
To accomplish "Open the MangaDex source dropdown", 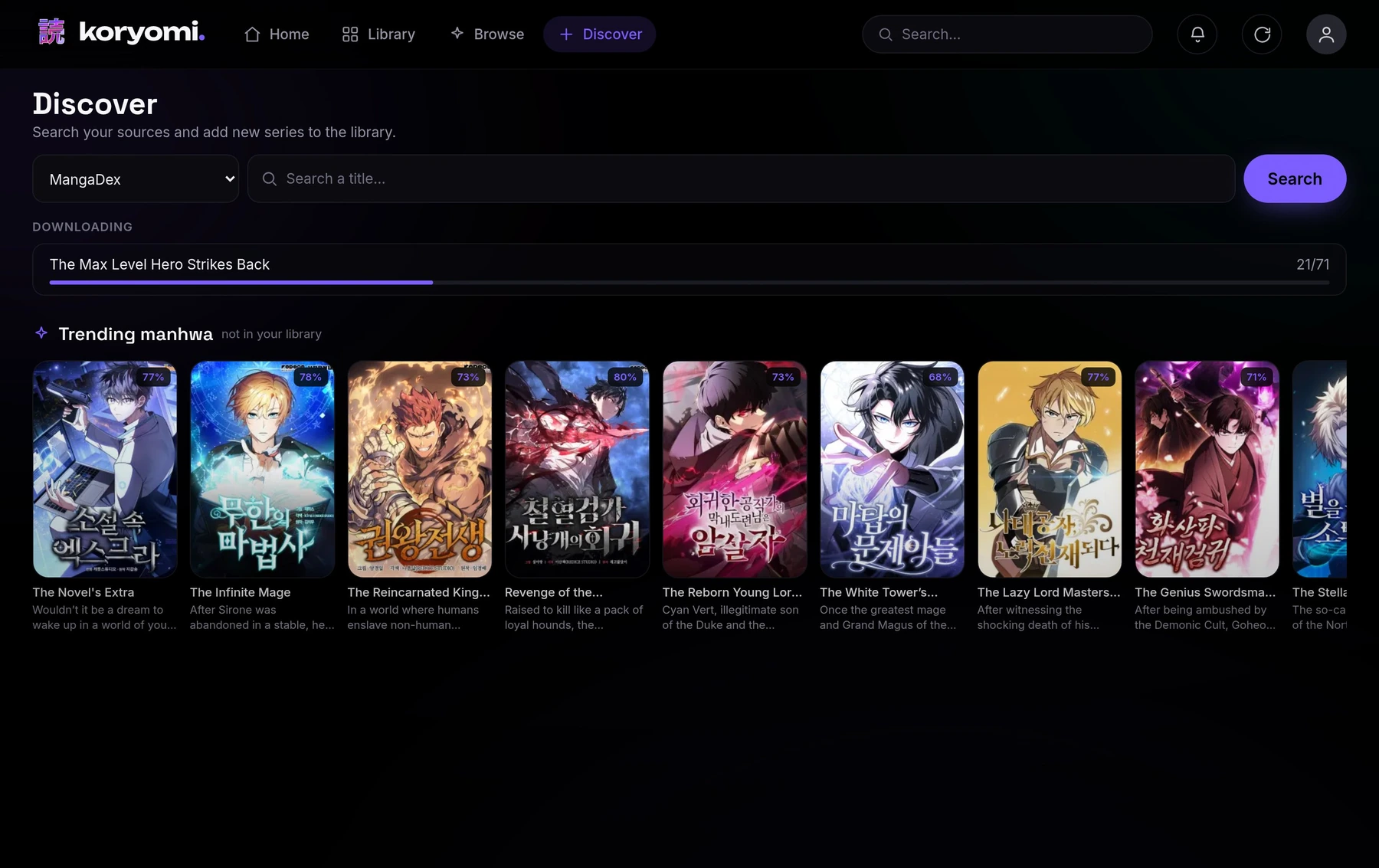I will pyautogui.click(x=136, y=179).
